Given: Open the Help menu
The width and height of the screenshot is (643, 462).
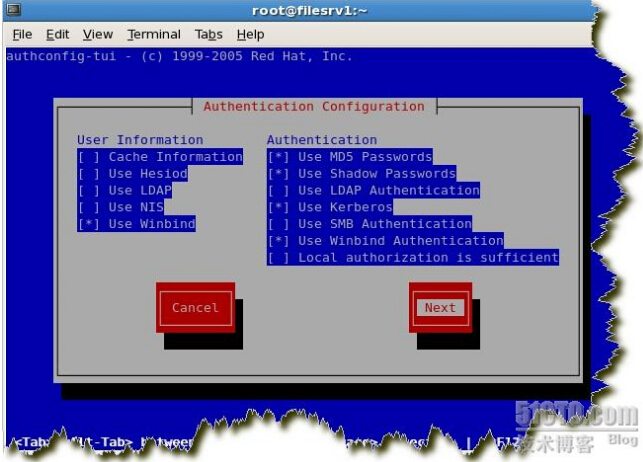Looking at the screenshot, I should point(251,34).
